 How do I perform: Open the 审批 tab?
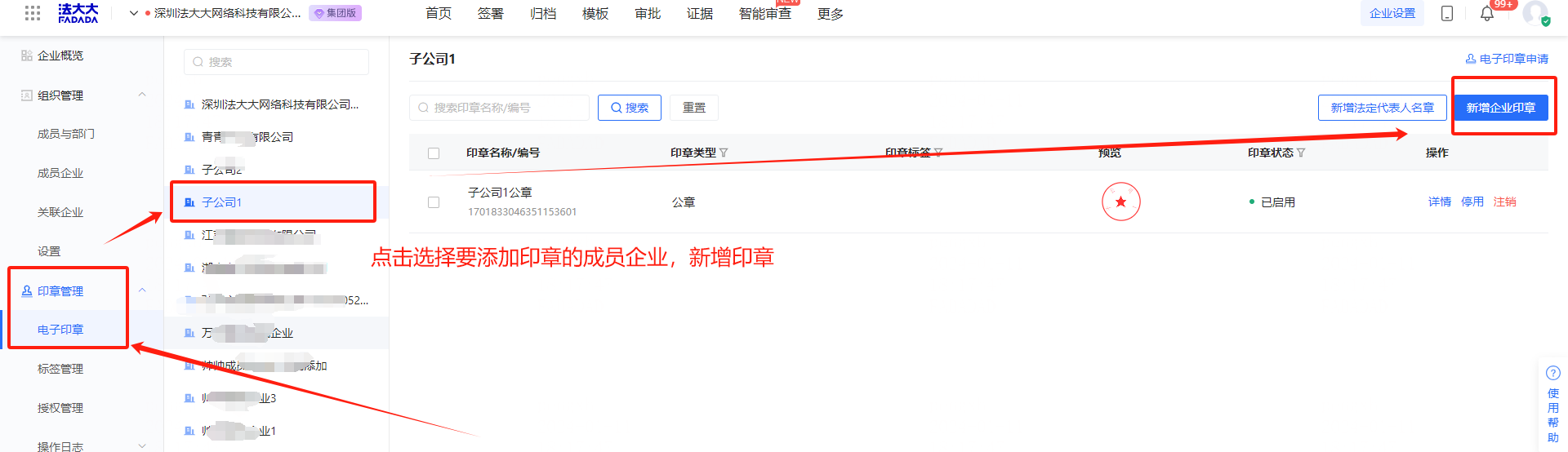(x=648, y=14)
